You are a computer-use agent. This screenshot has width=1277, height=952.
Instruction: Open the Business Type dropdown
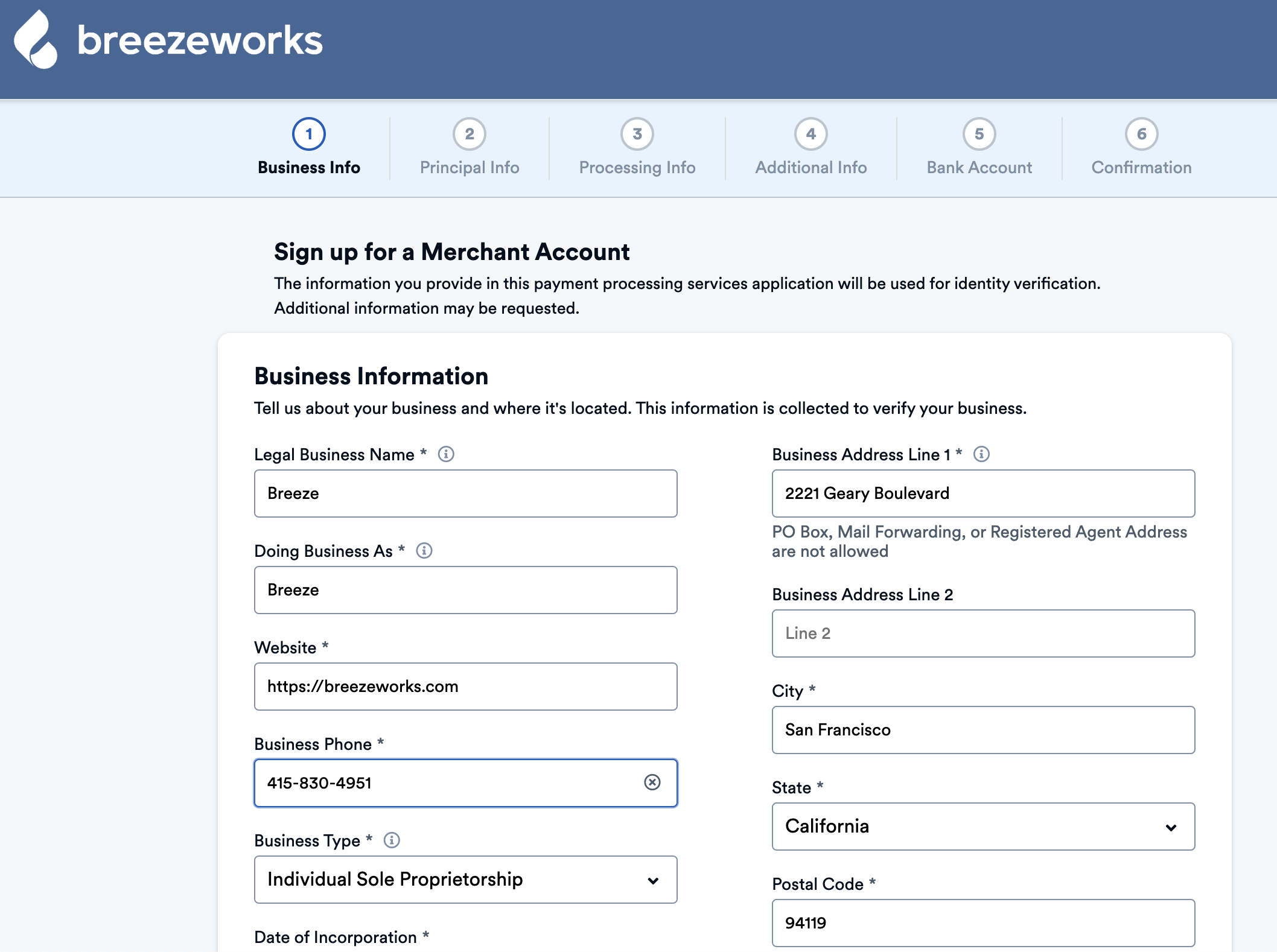(x=466, y=880)
